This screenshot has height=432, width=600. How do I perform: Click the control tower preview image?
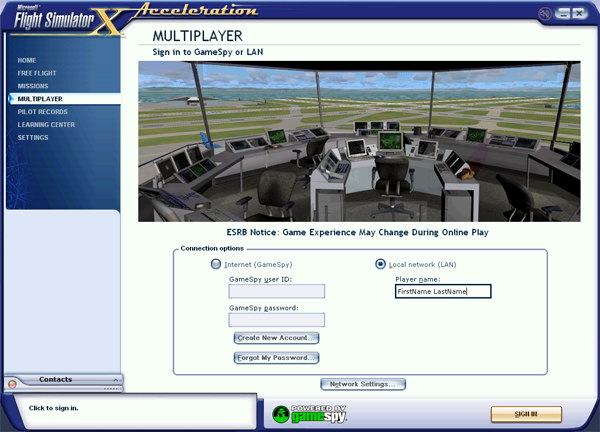pos(359,141)
